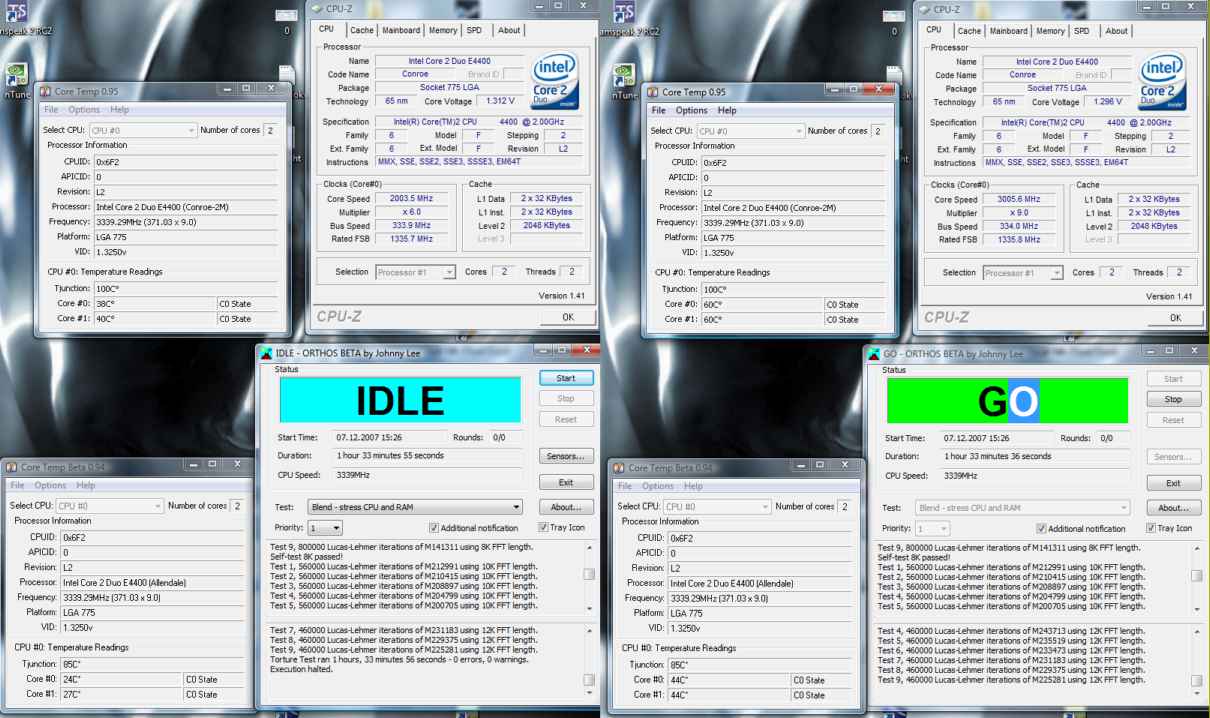Click the large IDLE status banner in Orthos
1210x718 pixels.
[400, 400]
